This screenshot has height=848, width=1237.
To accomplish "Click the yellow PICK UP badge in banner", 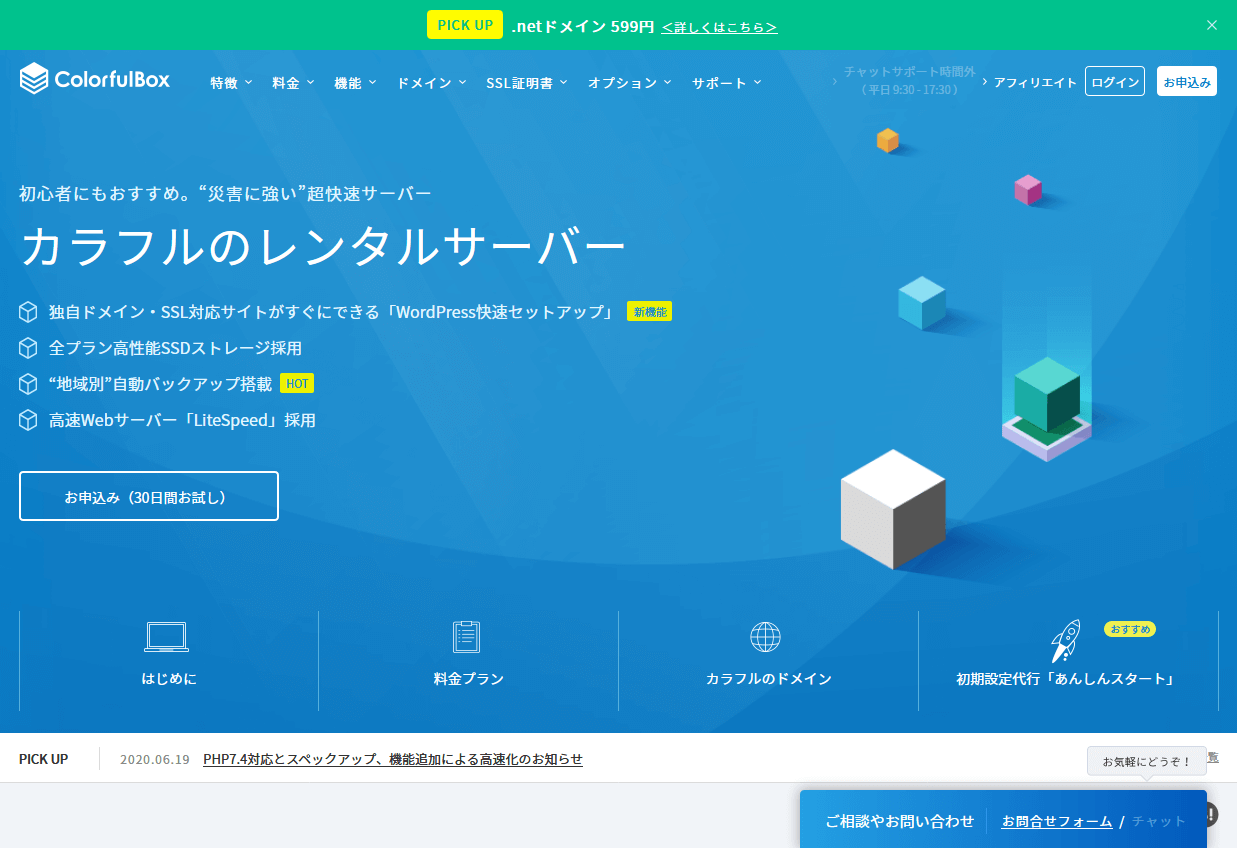I will coord(465,25).
